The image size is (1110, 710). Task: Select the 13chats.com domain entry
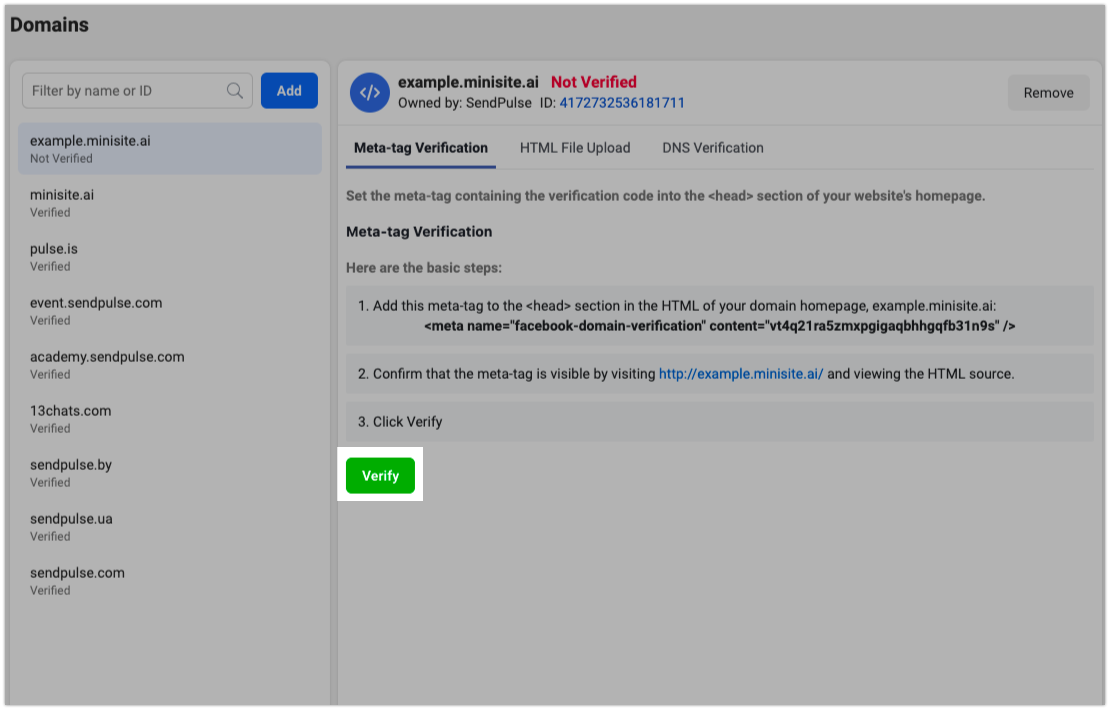pos(170,418)
